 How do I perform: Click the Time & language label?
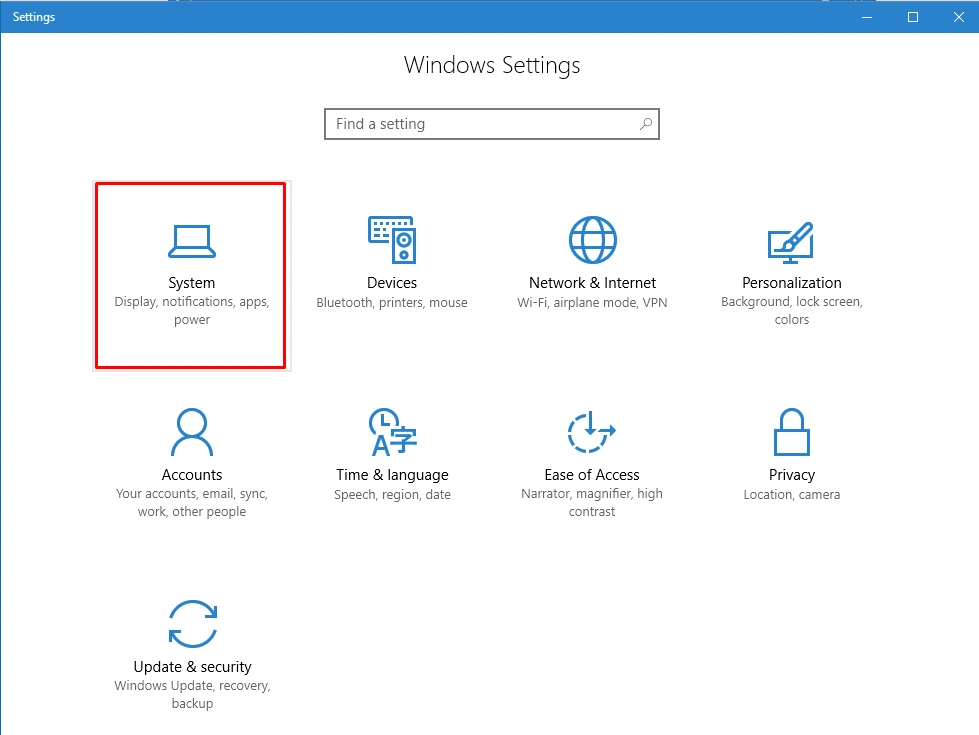pyautogui.click(x=392, y=475)
